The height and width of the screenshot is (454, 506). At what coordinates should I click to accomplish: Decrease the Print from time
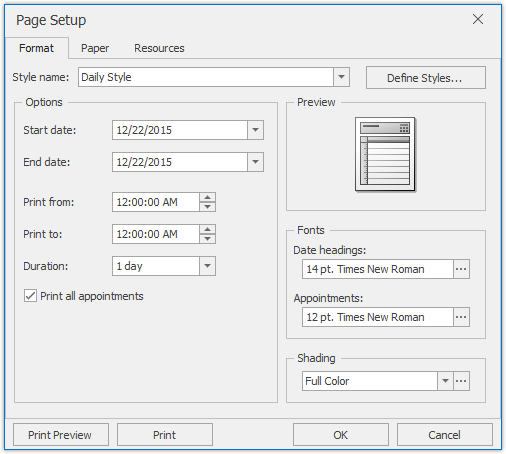[207, 207]
